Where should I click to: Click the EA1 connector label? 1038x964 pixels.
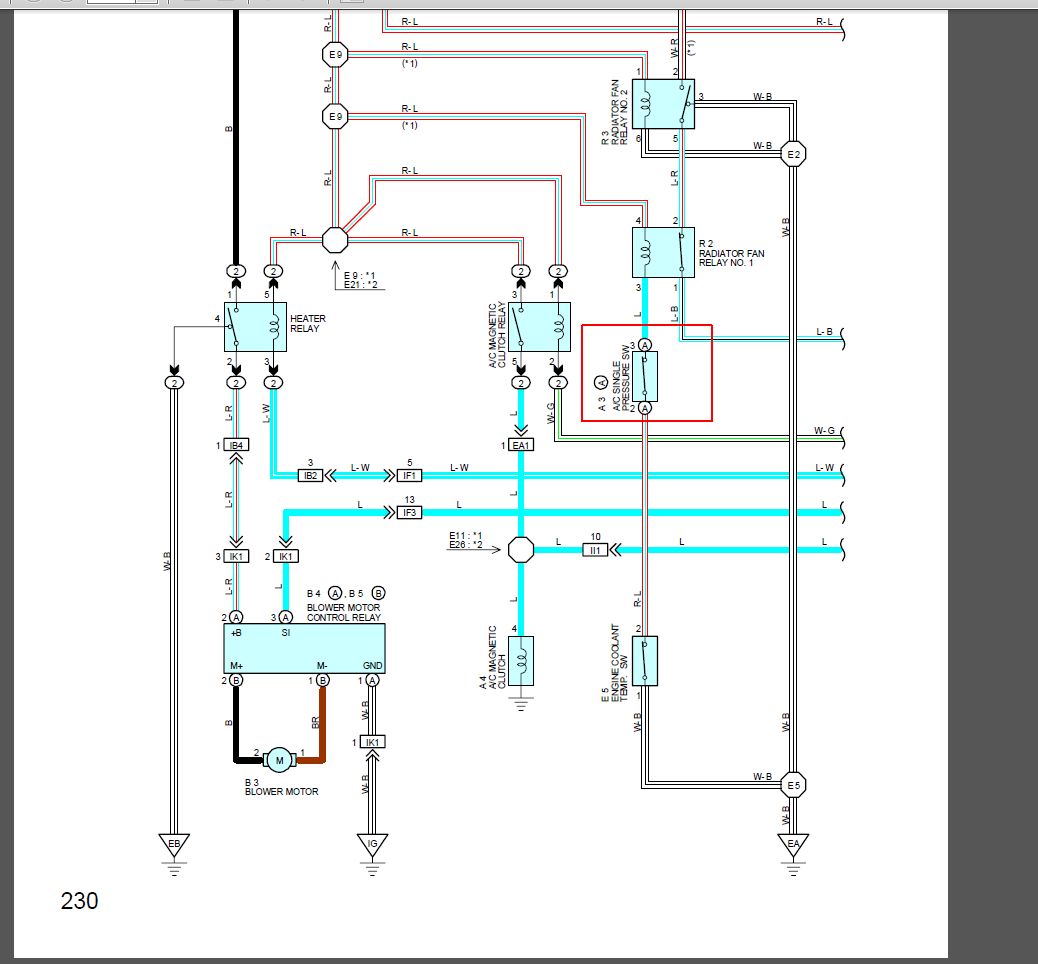tap(521, 445)
